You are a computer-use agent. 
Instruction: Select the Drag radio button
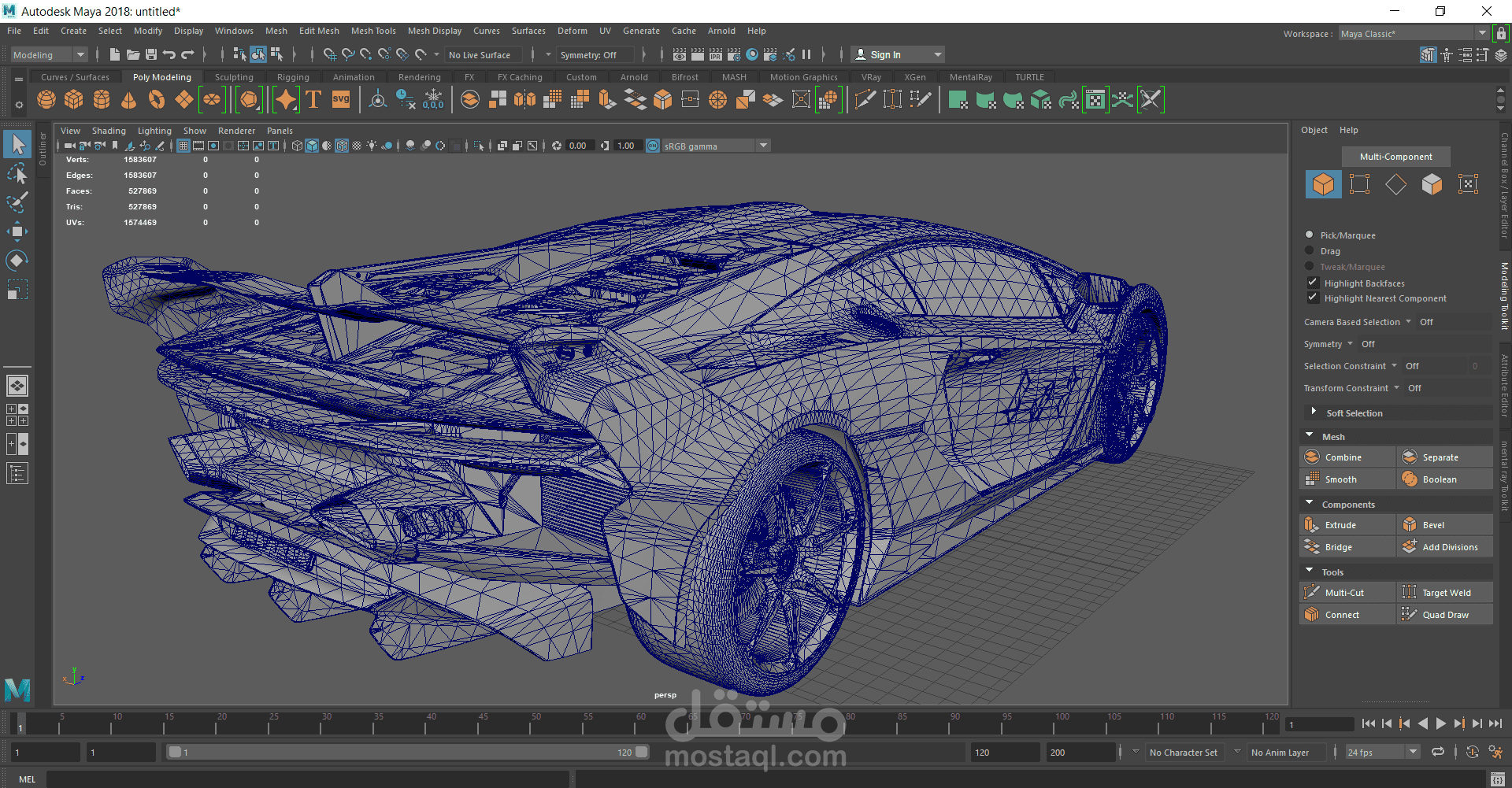[x=1310, y=251]
